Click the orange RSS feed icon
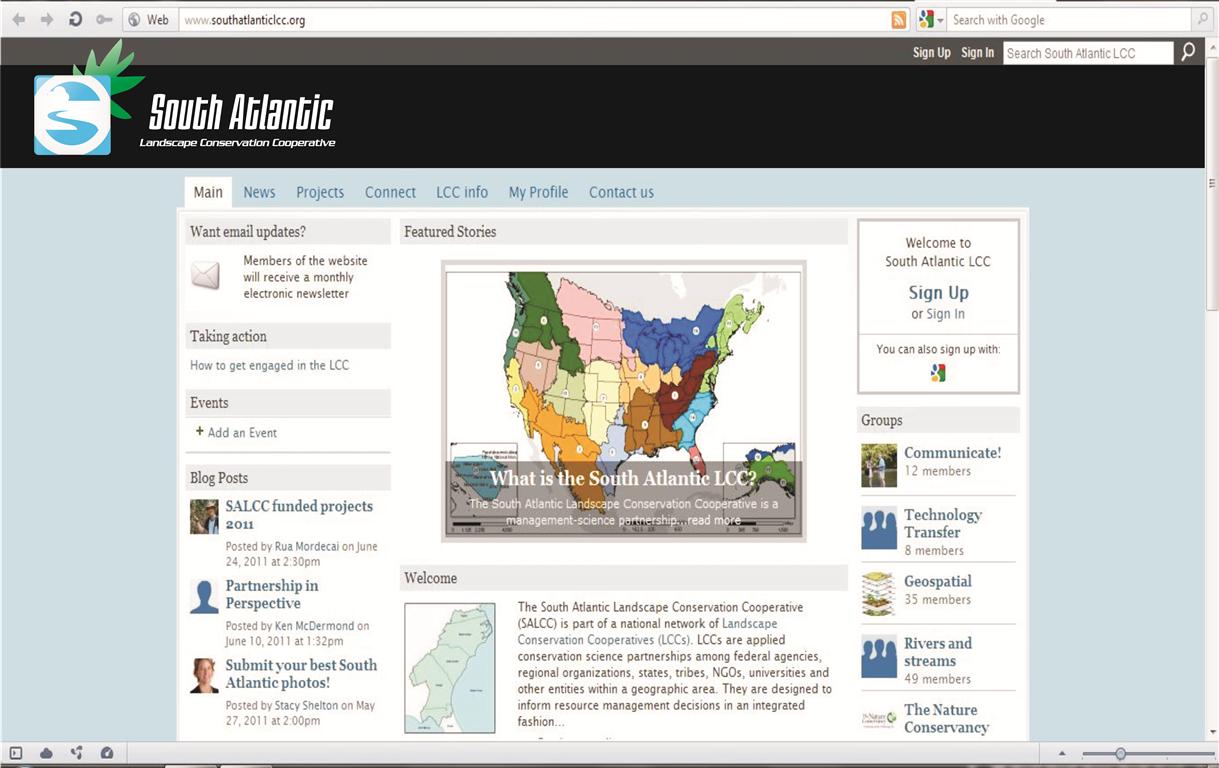The image size is (1219, 768). coord(899,19)
